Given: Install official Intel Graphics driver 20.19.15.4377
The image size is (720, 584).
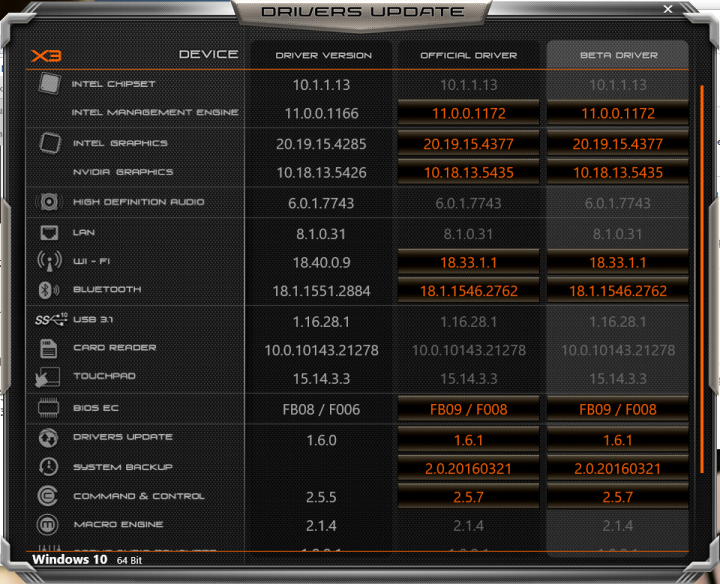Looking at the screenshot, I should tap(468, 144).
